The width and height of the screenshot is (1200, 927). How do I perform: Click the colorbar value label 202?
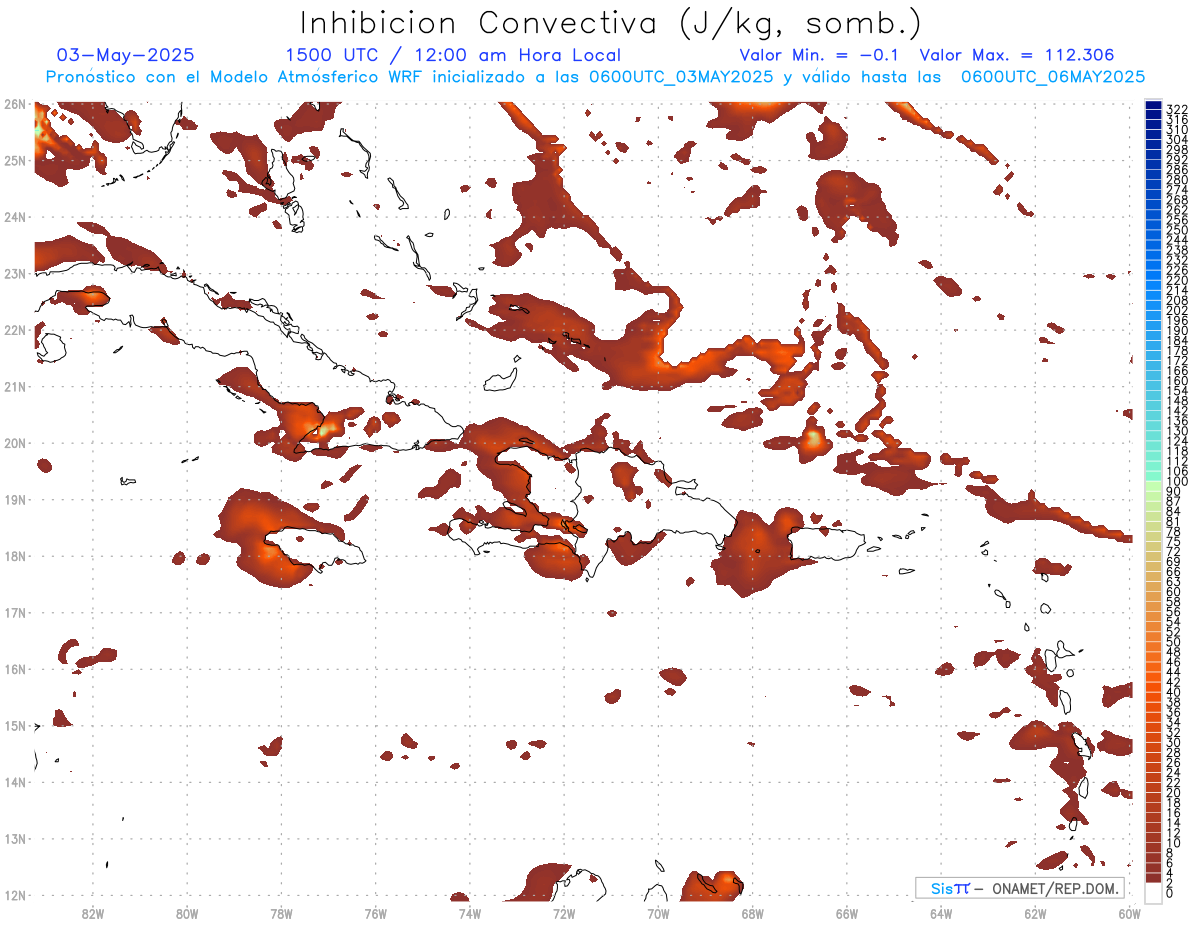1176,310
